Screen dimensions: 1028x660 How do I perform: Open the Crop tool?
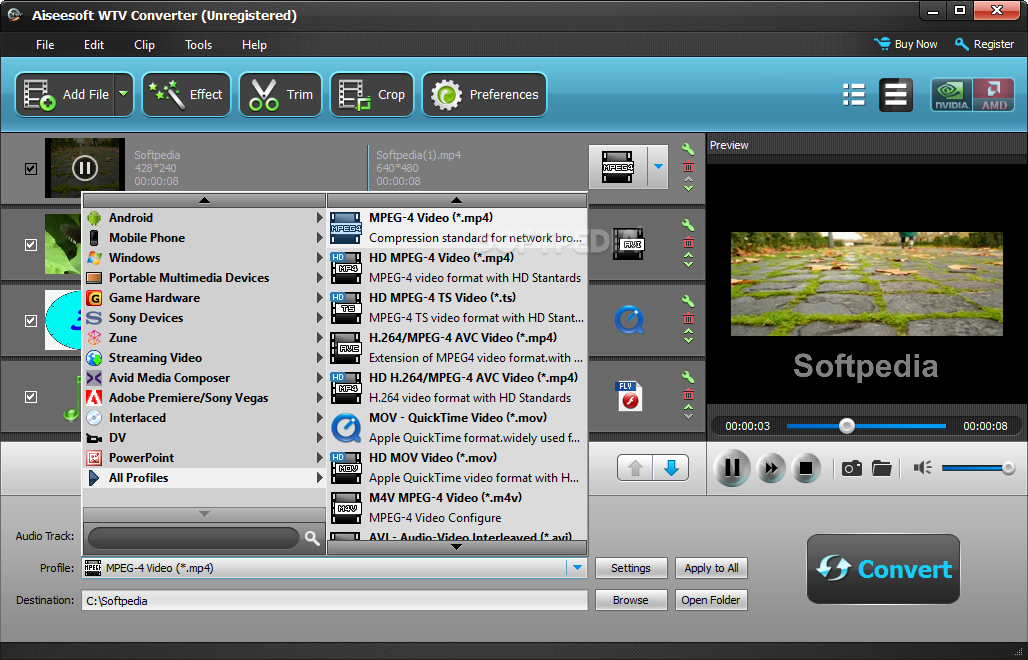372,94
